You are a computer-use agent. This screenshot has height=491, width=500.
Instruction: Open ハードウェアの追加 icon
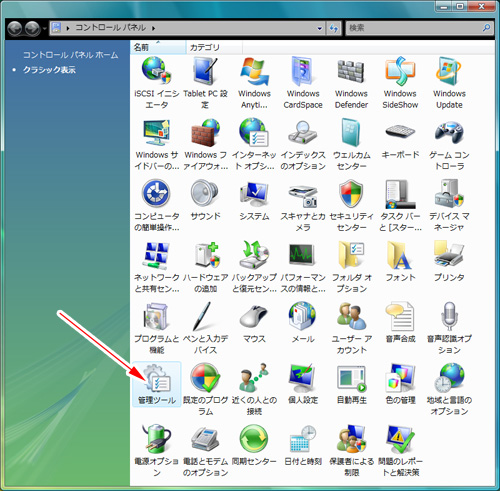click(x=207, y=255)
